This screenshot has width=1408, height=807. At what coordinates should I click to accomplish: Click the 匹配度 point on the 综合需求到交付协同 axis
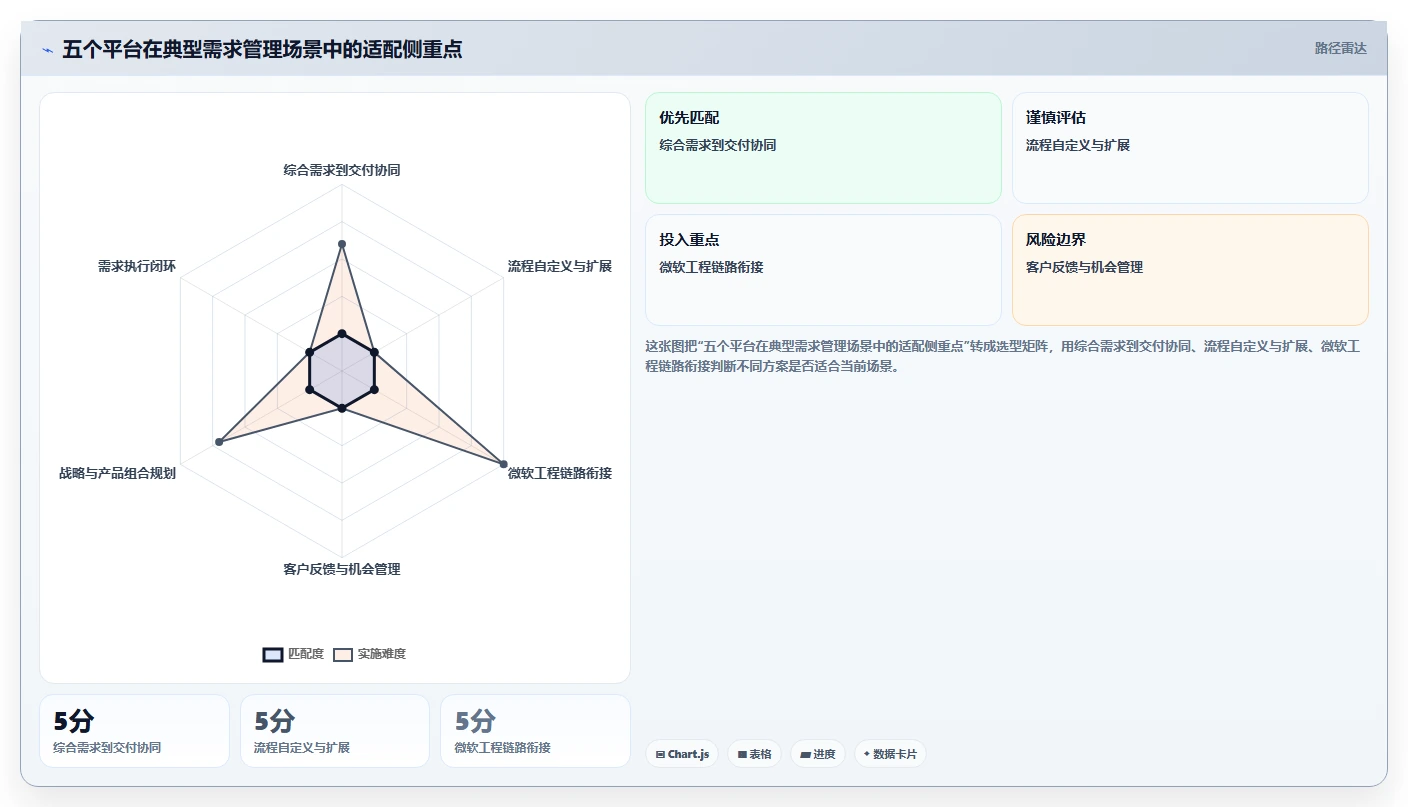point(342,333)
